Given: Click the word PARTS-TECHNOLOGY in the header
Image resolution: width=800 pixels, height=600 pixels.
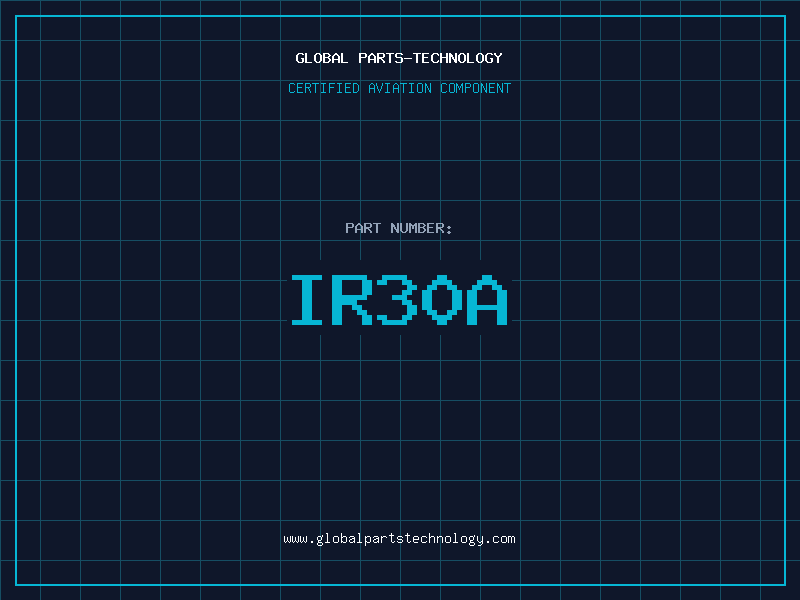Looking at the screenshot, I should [430, 58].
